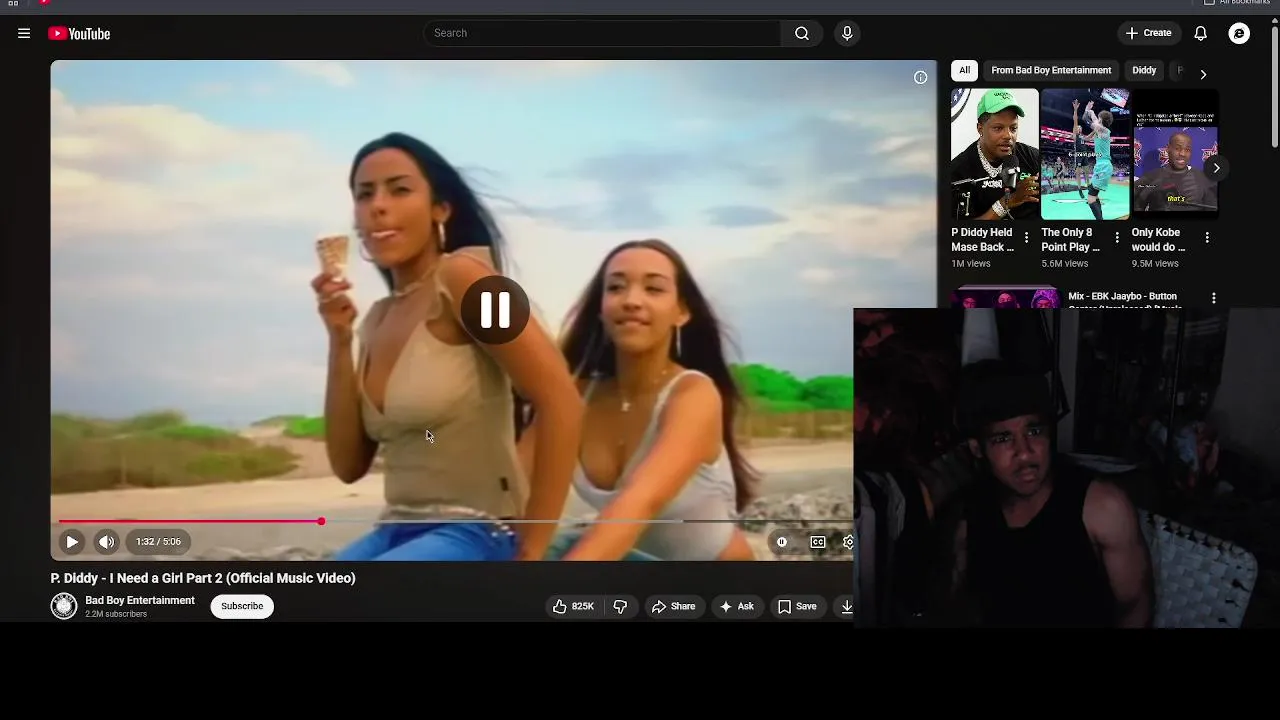Click the 2.2M subscribers text
Viewport: 1280px width, 720px height.
pyautogui.click(x=116, y=614)
